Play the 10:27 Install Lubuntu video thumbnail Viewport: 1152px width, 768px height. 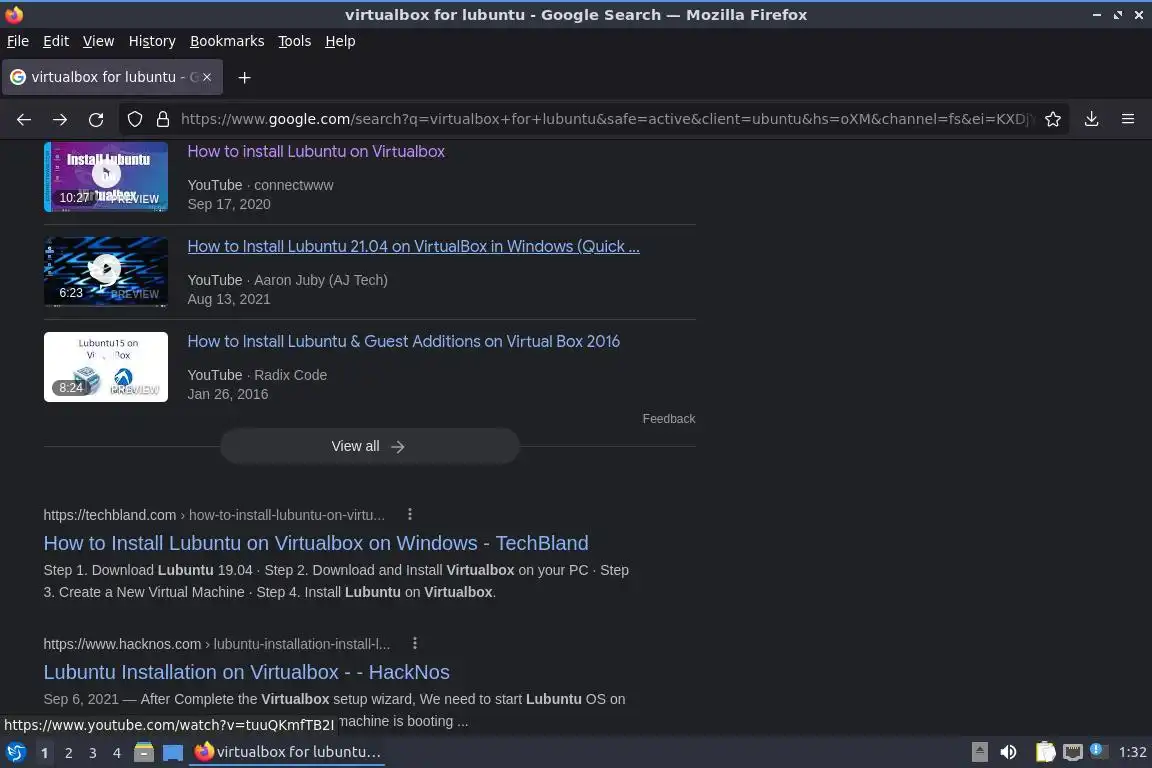point(106,177)
